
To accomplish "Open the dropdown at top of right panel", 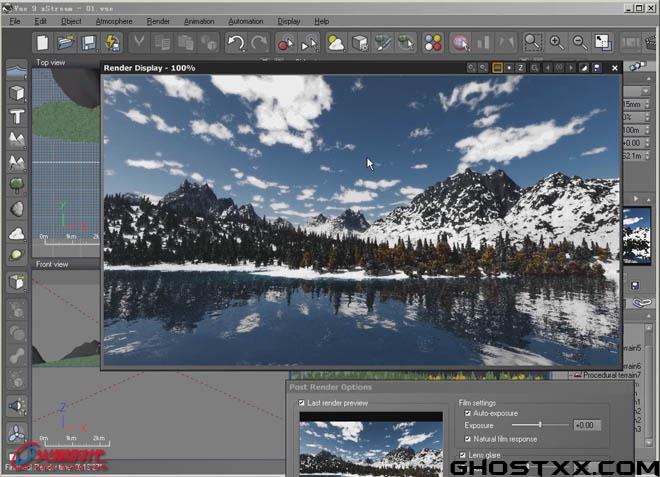I will tap(645, 91).
